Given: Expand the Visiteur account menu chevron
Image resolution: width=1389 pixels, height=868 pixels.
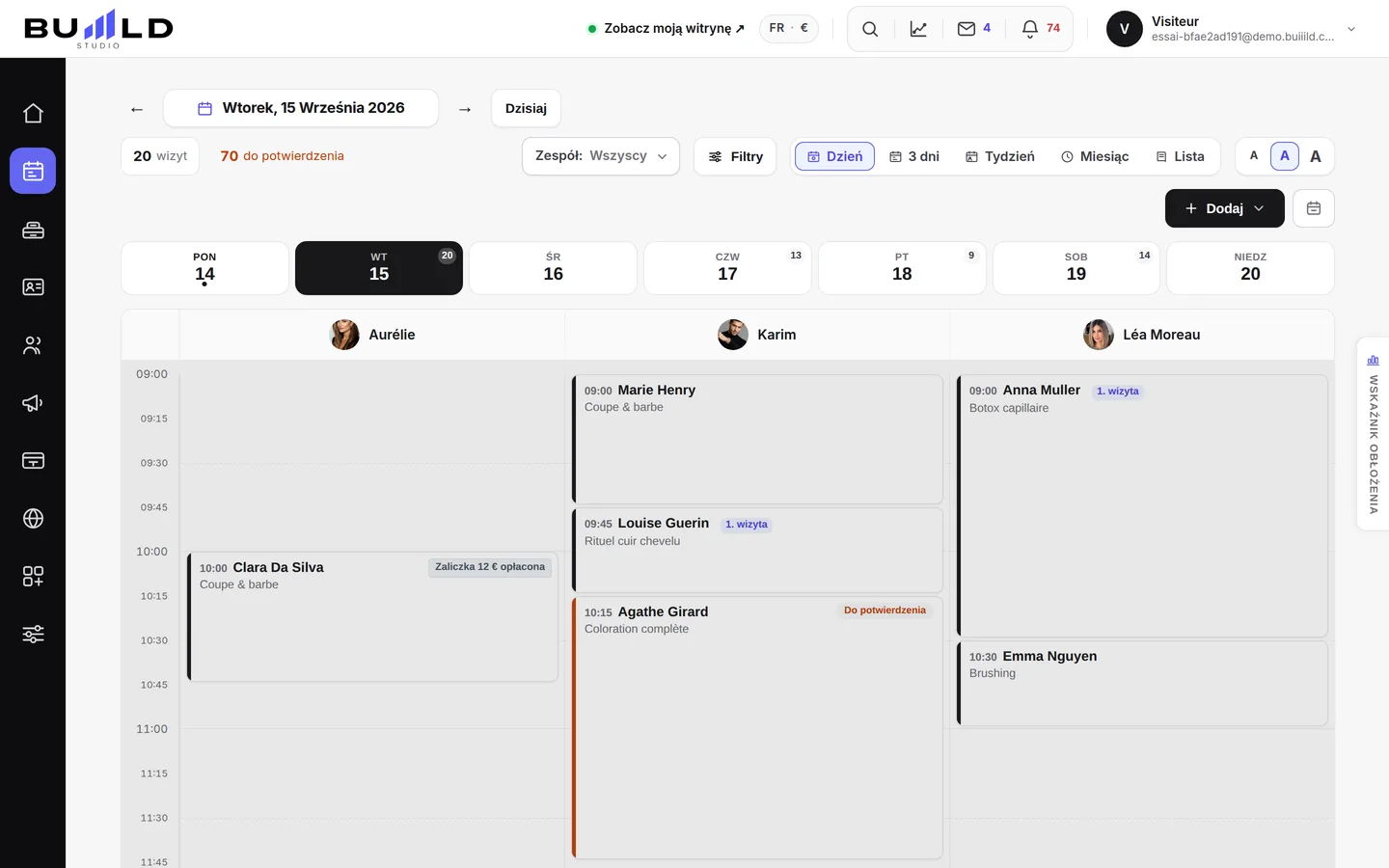Looking at the screenshot, I should 1351,29.
